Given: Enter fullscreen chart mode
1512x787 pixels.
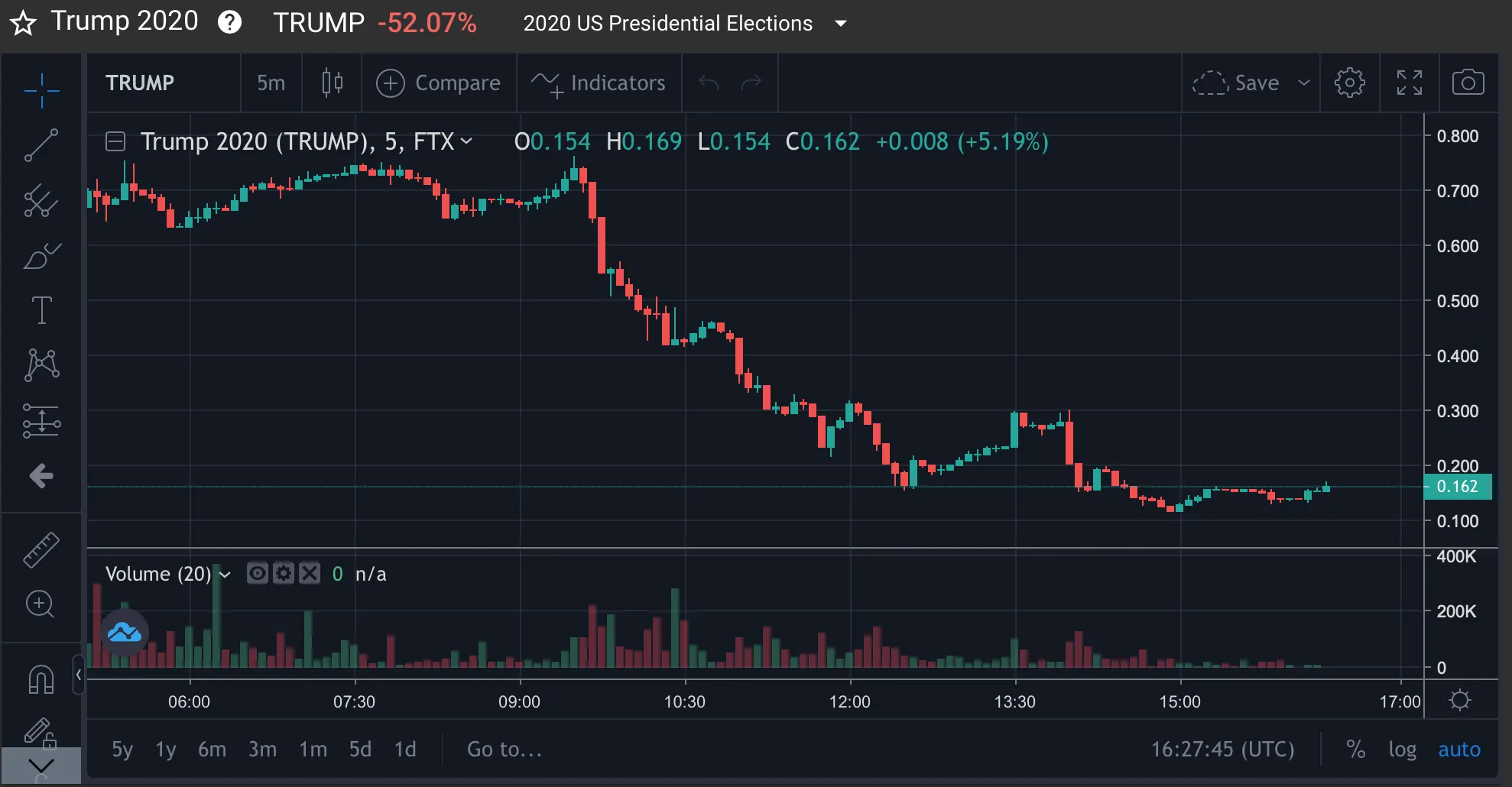Looking at the screenshot, I should tap(1409, 83).
